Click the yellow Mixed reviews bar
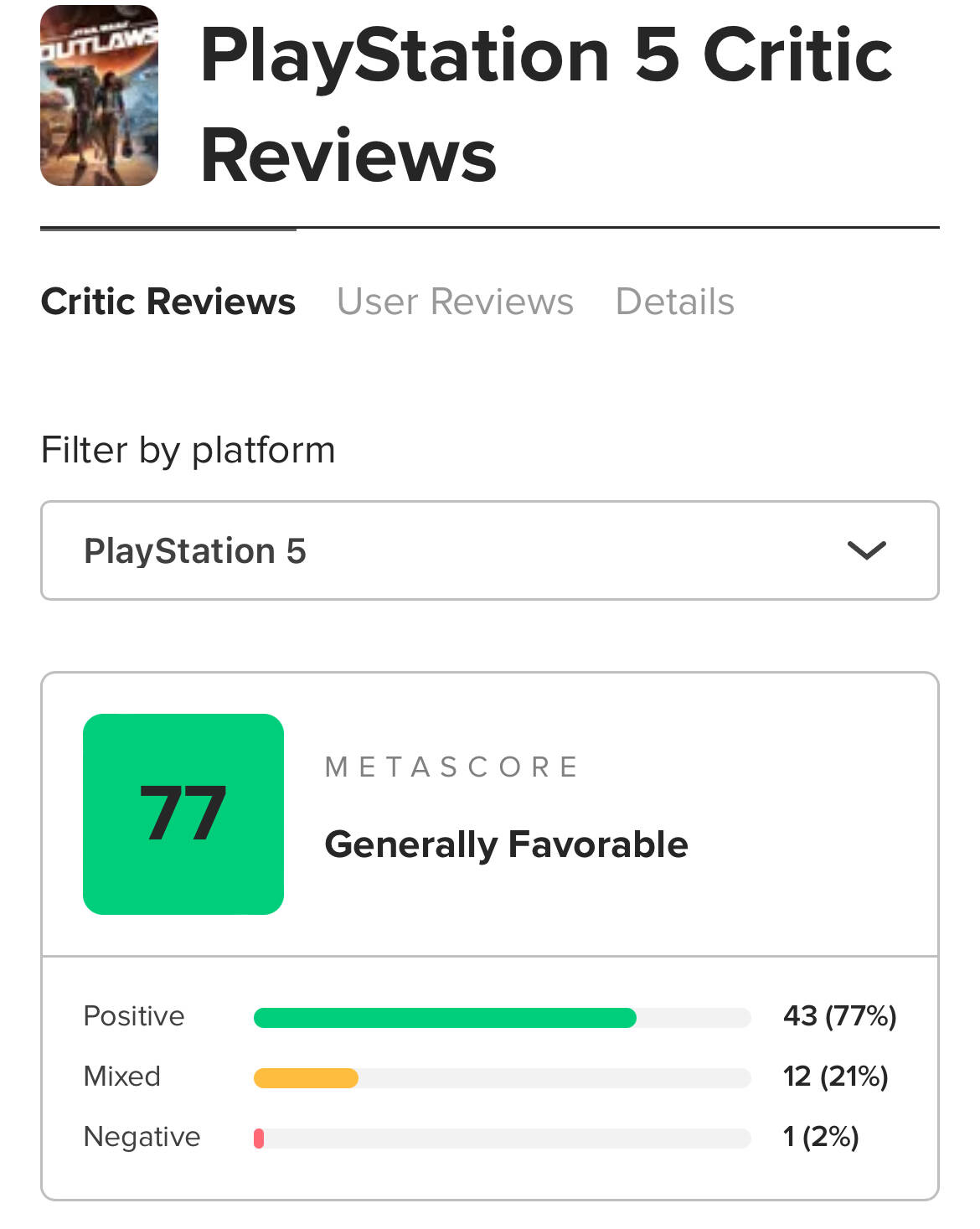Viewport: 980px width, 1229px height. coord(306,1078)
